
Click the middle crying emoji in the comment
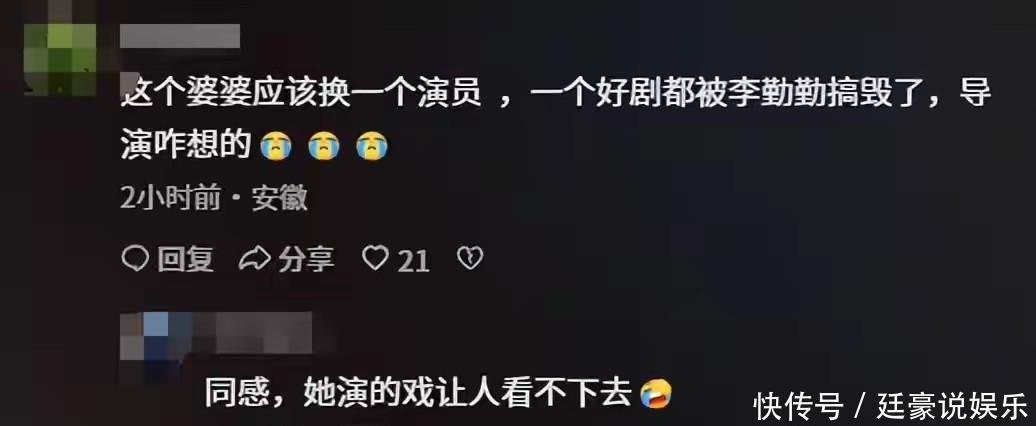tap(324, 146)
